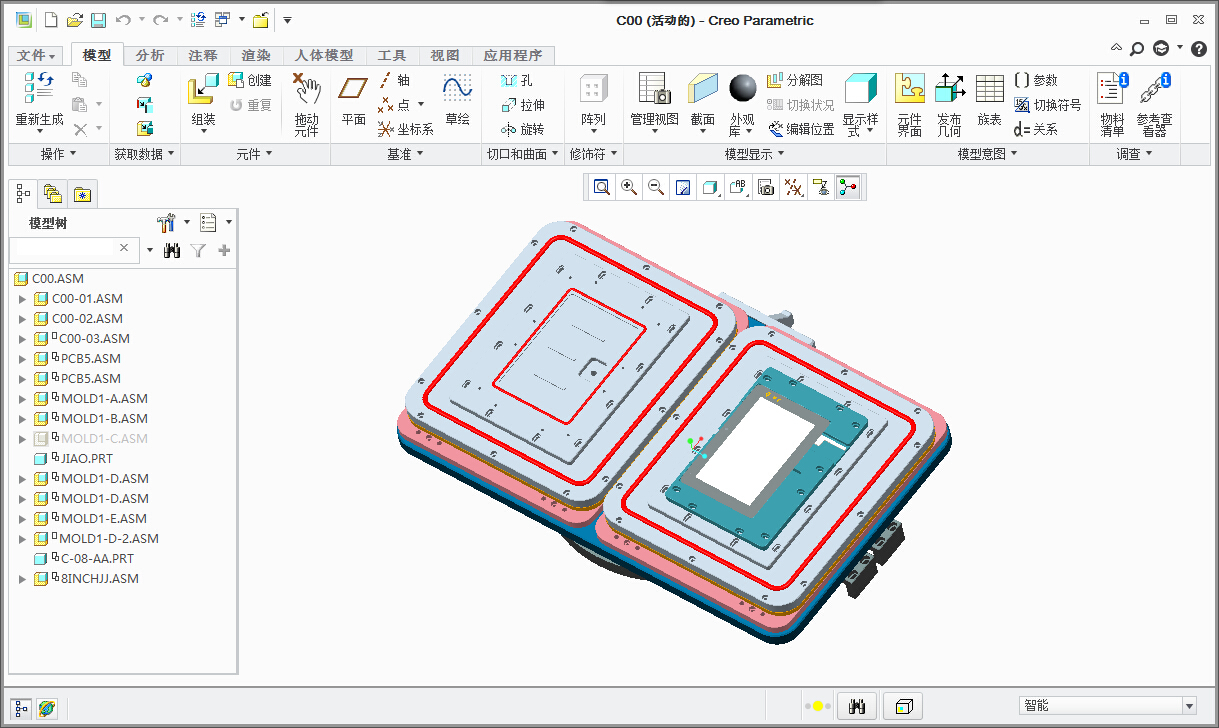
Task: Click the New file icon
Action: click(51, 20)
